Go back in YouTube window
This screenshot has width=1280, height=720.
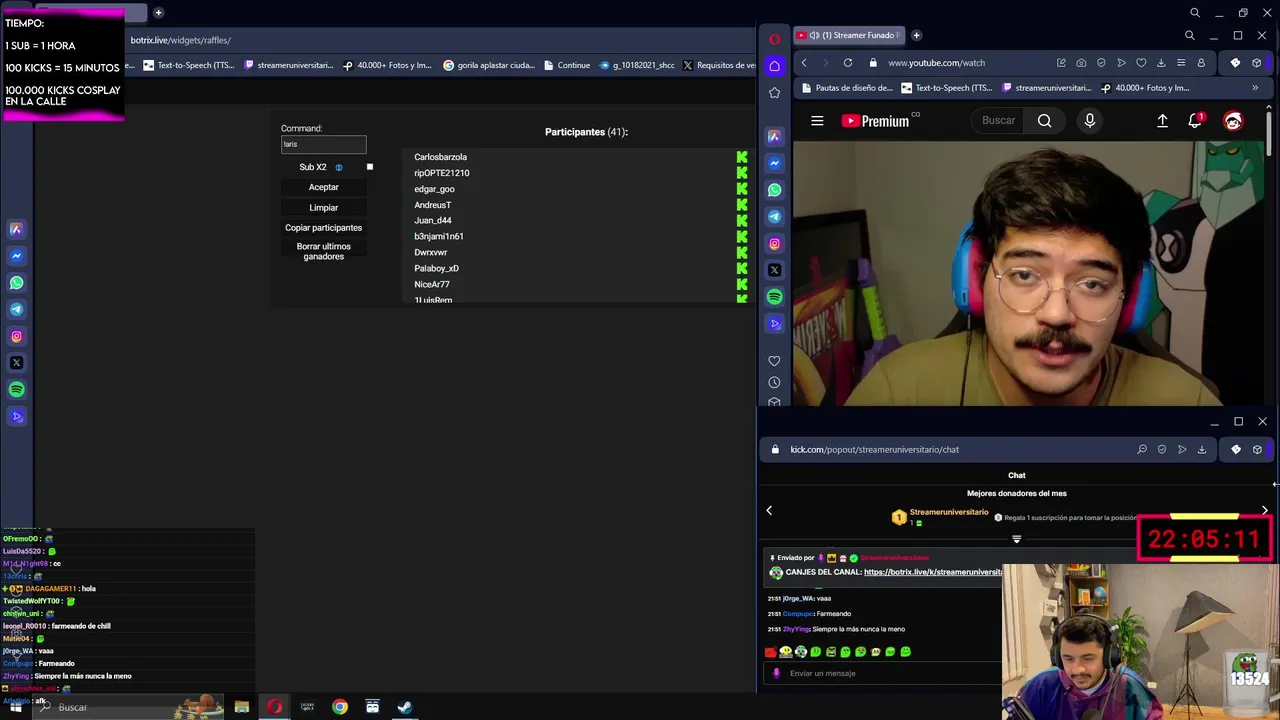(804, 63)
